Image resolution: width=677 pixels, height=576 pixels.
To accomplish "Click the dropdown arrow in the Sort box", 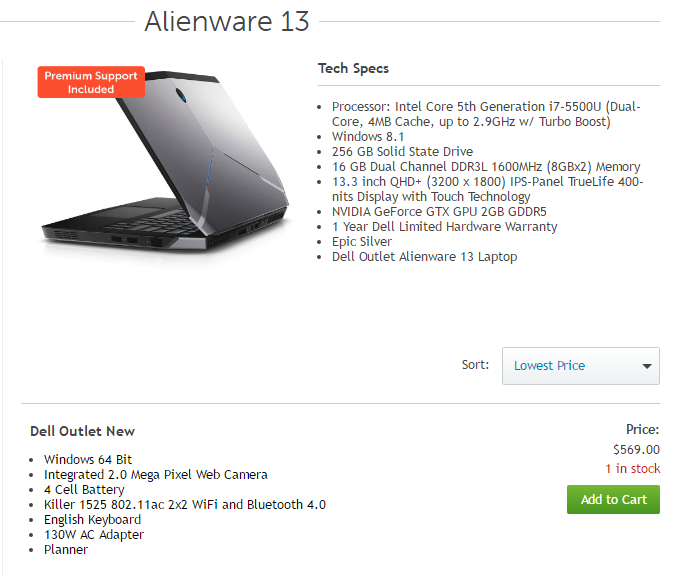I will click(x=646, y=366).
